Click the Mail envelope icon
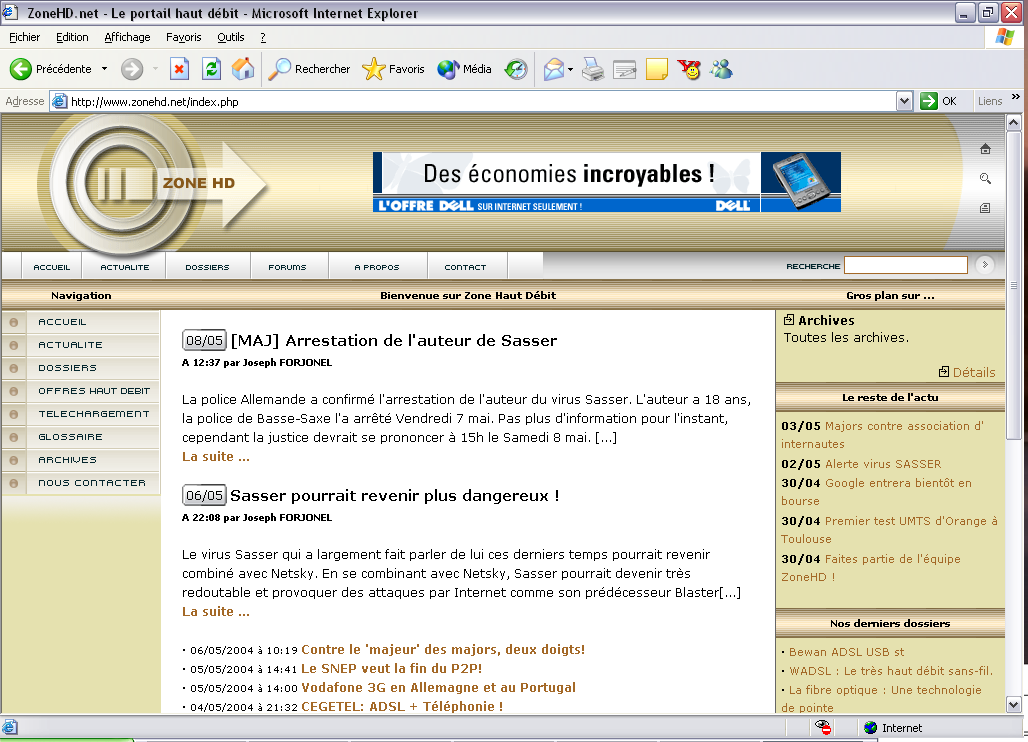The image size is (1028, 742). 554,69
